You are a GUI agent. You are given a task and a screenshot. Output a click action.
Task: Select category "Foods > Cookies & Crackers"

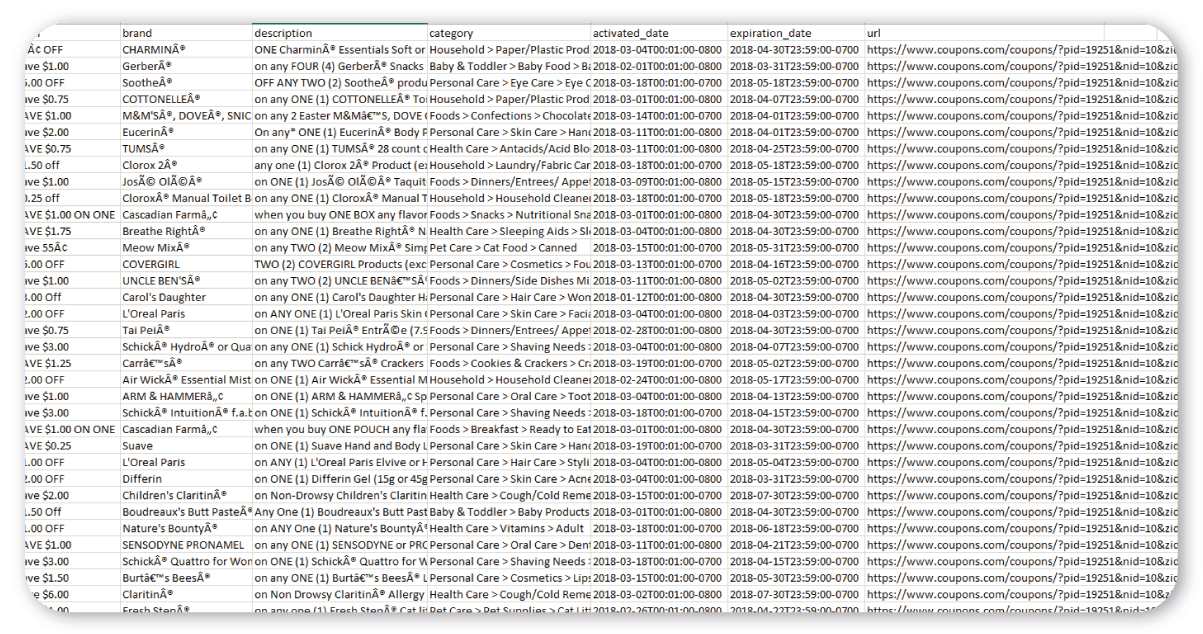(509, 364)
